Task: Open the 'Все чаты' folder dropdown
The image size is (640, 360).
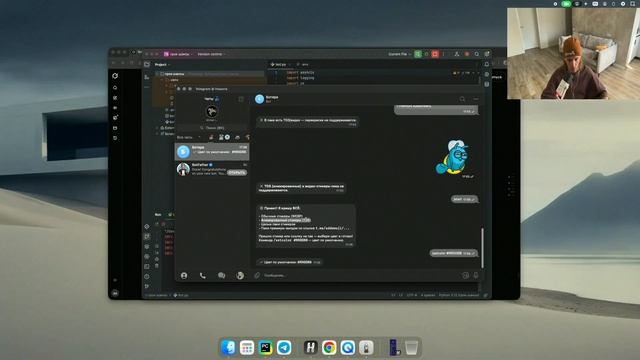Action: point(188,137)
